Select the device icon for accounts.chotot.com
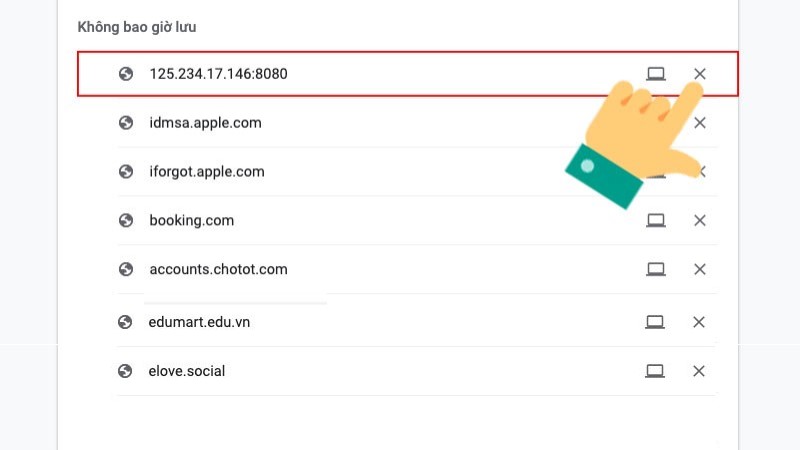This screenshot has height=450, width=800. pyautogui.click(x=656, y=269)
